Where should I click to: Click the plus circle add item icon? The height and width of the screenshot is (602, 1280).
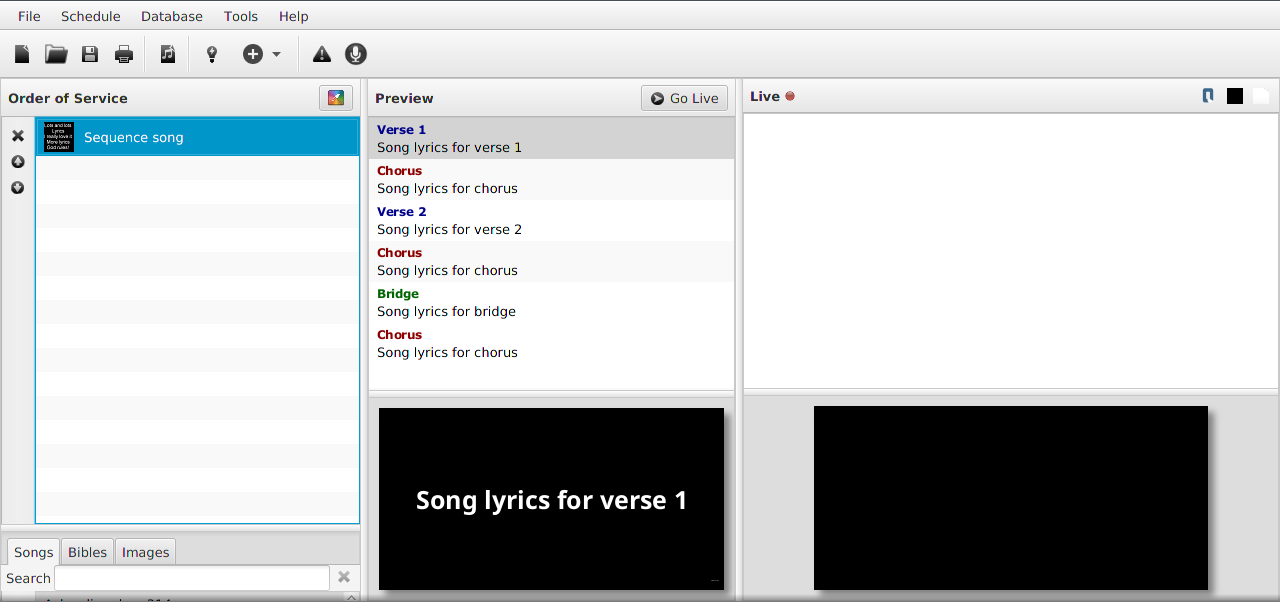(253, 54)
